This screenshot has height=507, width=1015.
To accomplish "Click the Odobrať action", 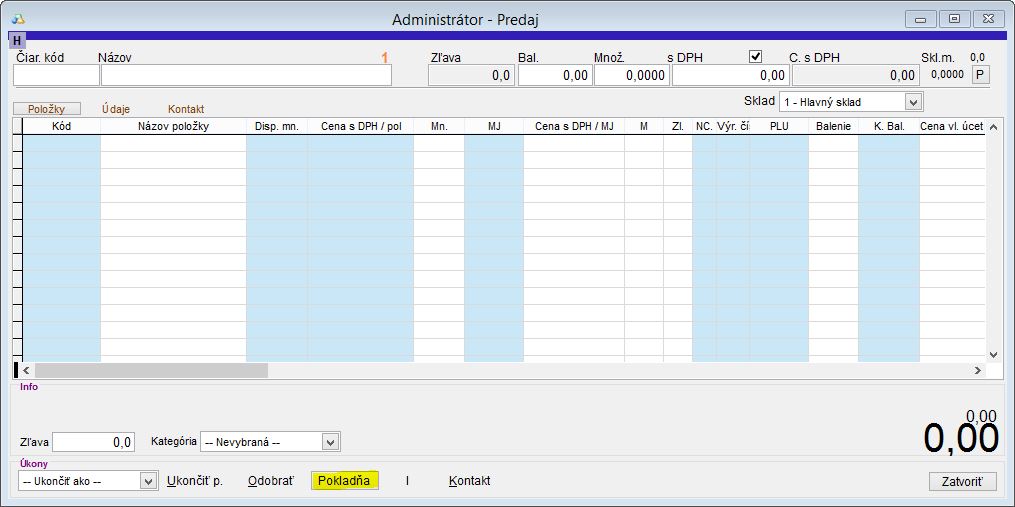I will [271, 481].
